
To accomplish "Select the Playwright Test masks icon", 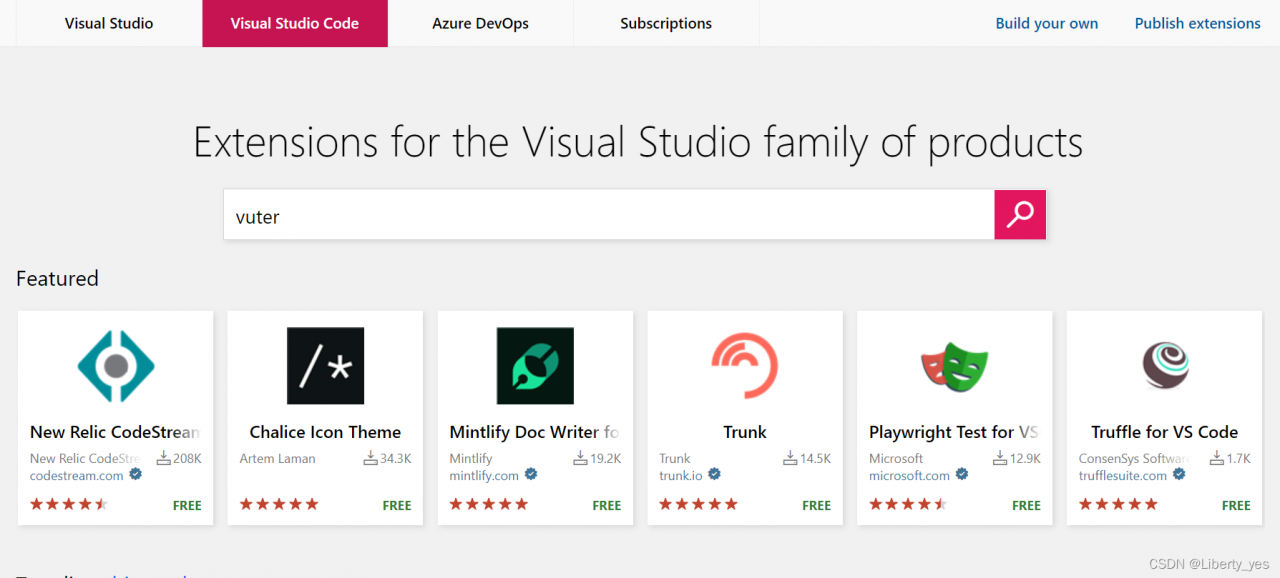I will pyautogui.click(x=954, y=366).
